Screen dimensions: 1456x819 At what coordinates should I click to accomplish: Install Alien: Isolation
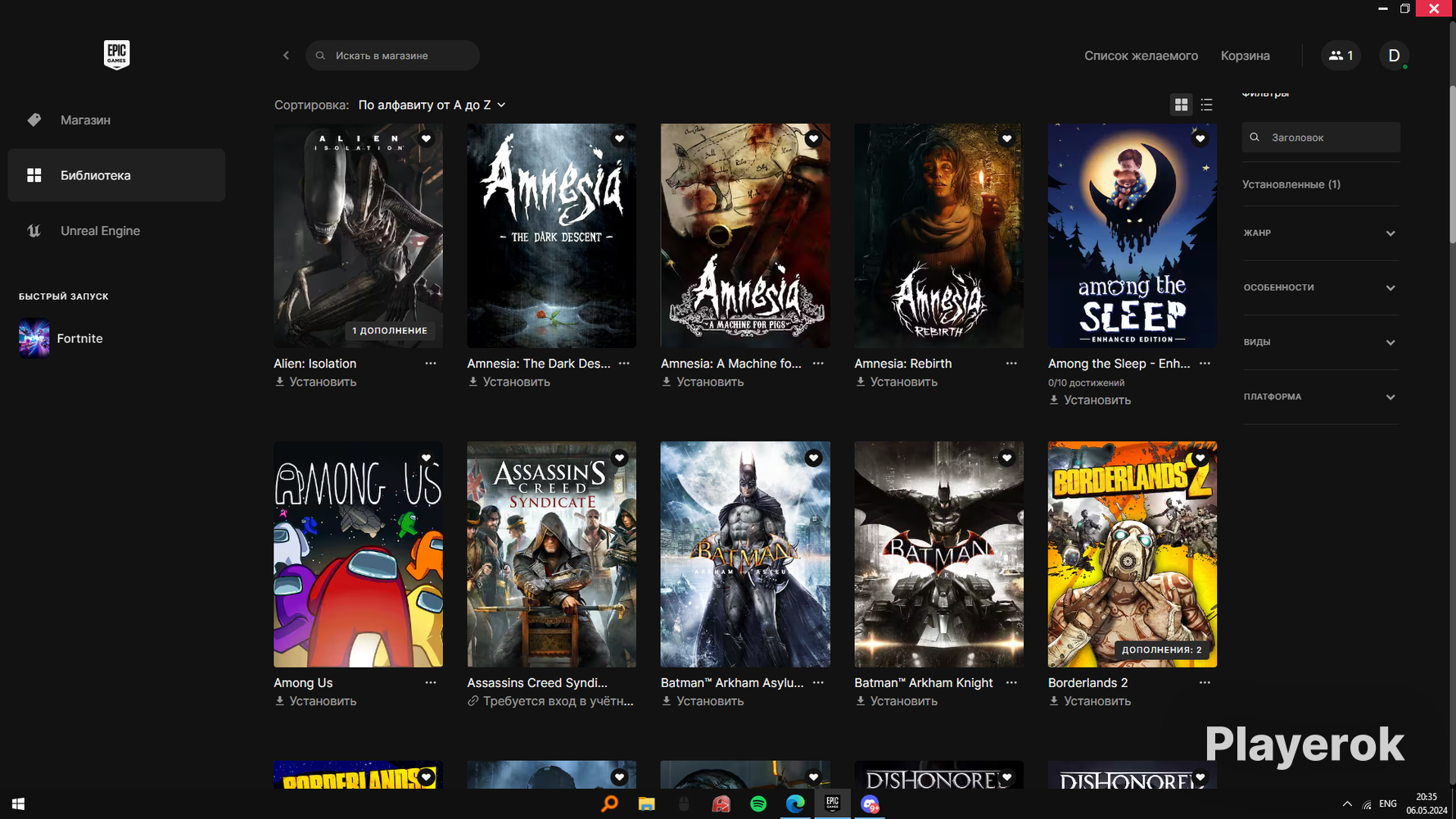[316, 382]
